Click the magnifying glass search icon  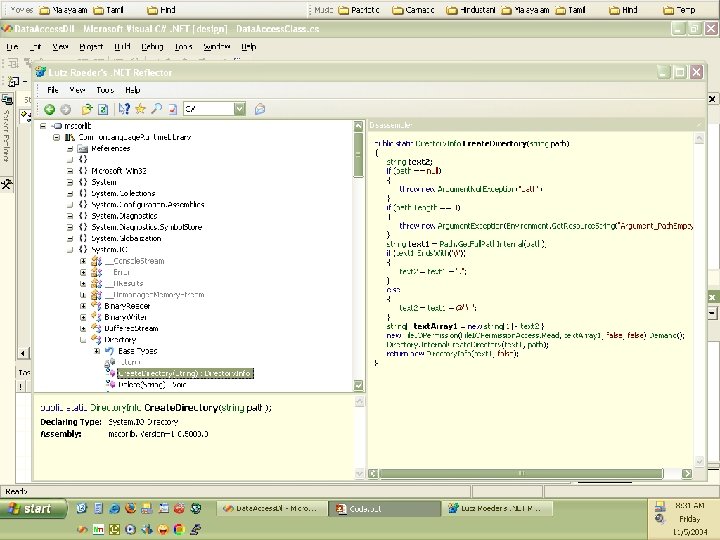point(157,108)
